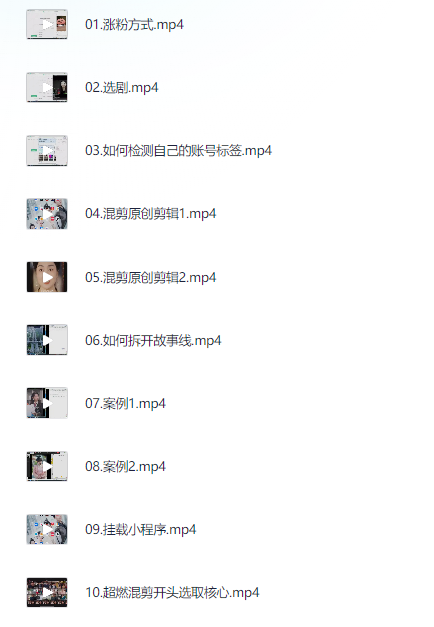The height and width of the screenshot is (627, 434).
Task: Open the 05.混剪原创剪辑2.mp4 file title
Action: point(150,278)
